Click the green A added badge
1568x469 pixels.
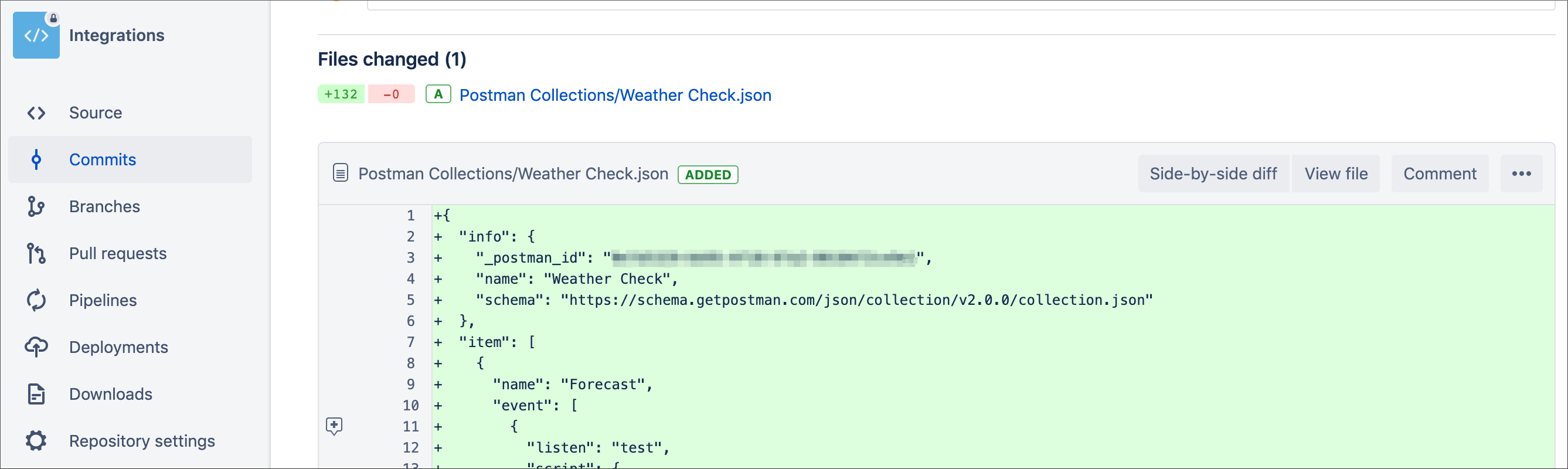tap(438, 94)
